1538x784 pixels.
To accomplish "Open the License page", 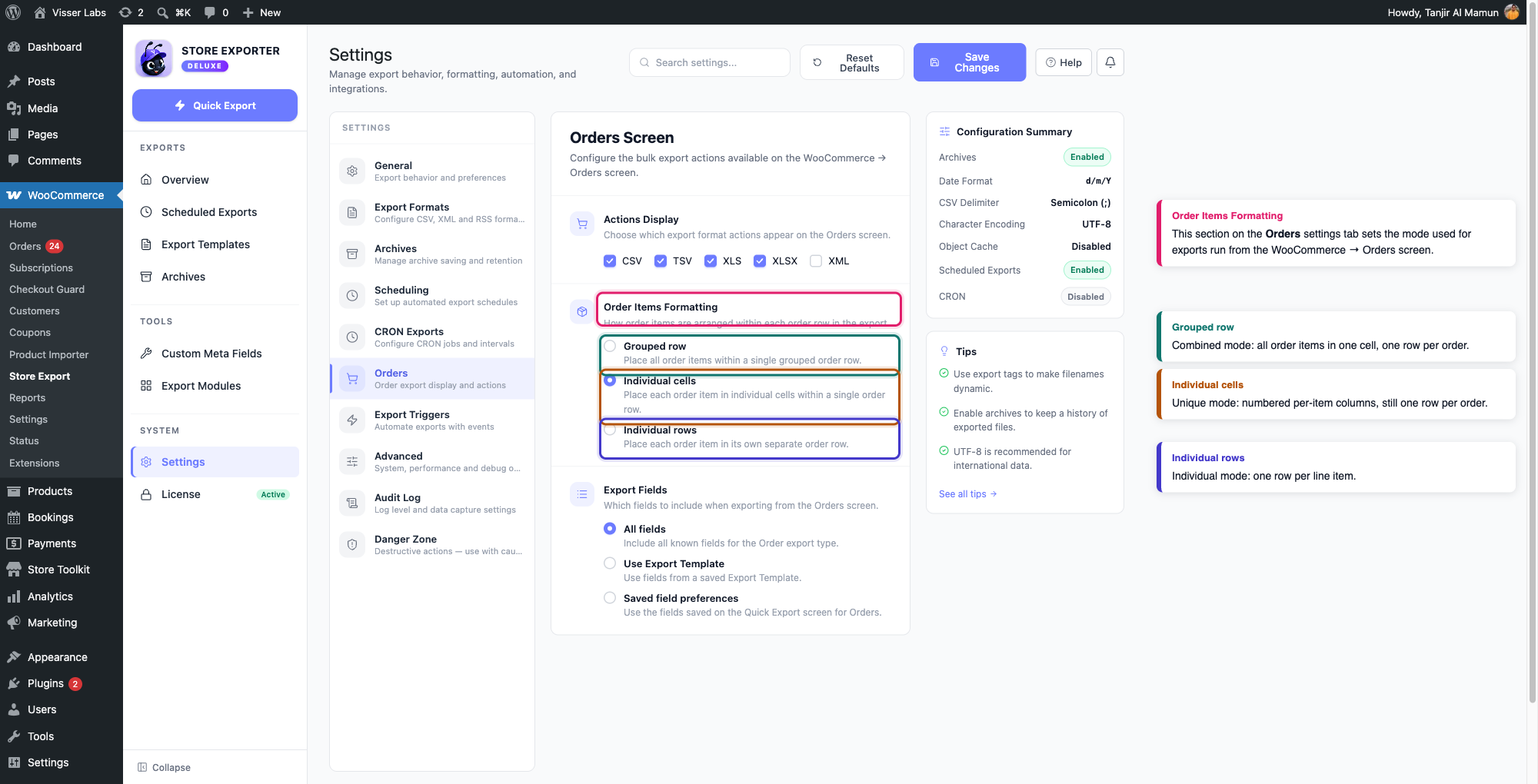I will tap(215, 494).
